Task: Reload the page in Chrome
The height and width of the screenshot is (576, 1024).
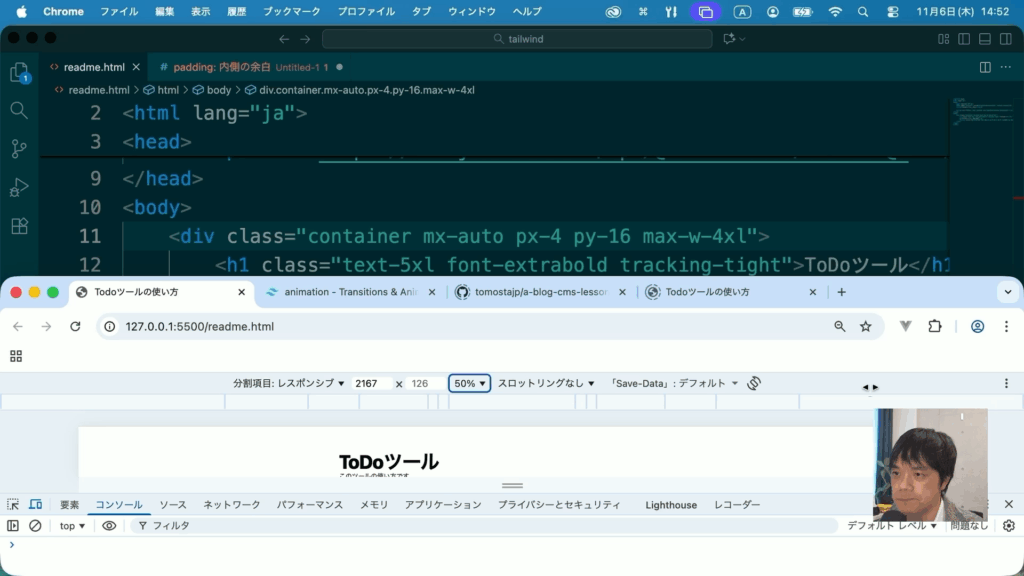Action: tap(75, 326)
